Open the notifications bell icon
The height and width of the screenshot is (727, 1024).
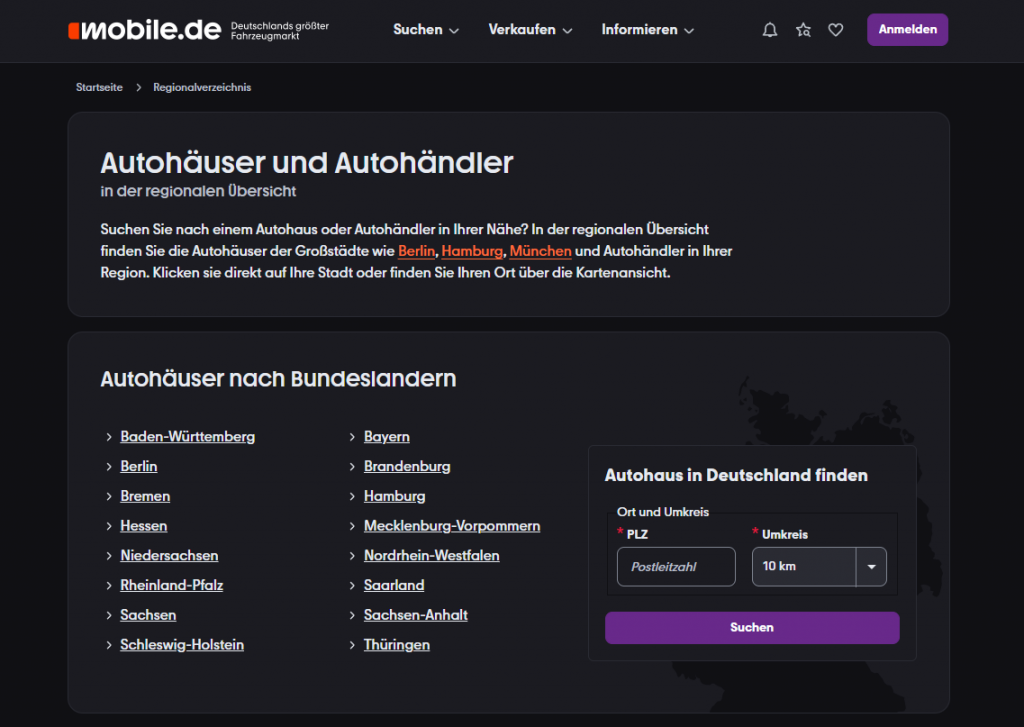point(770,30)
